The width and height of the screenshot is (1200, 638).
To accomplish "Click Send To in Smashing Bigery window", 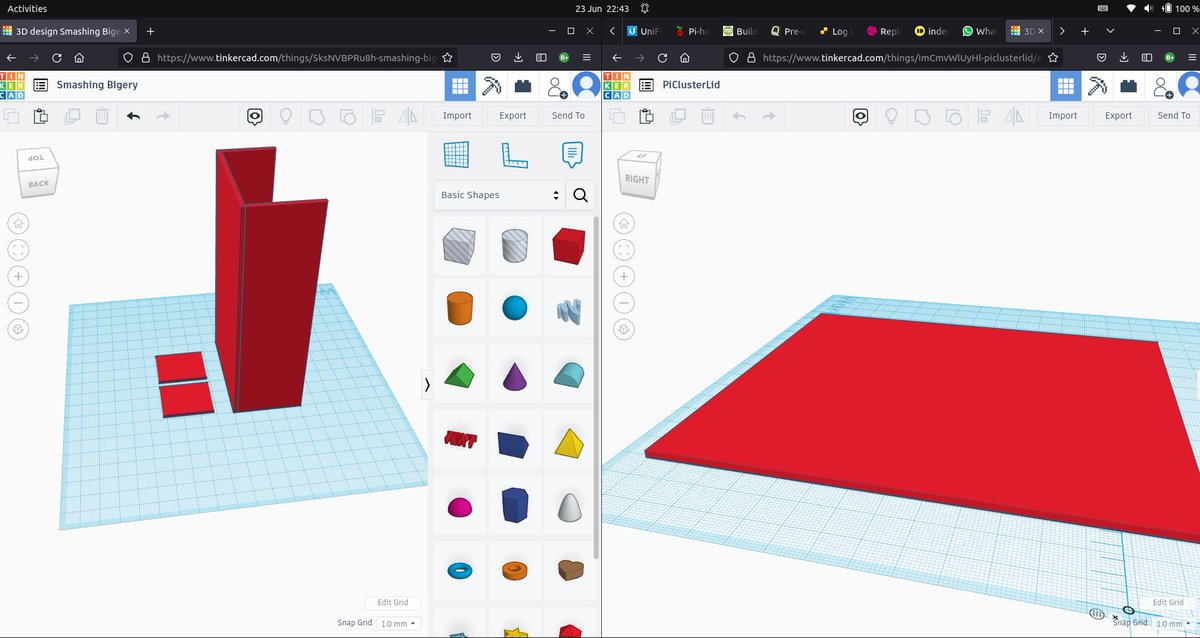I will (x=568, y=116).
